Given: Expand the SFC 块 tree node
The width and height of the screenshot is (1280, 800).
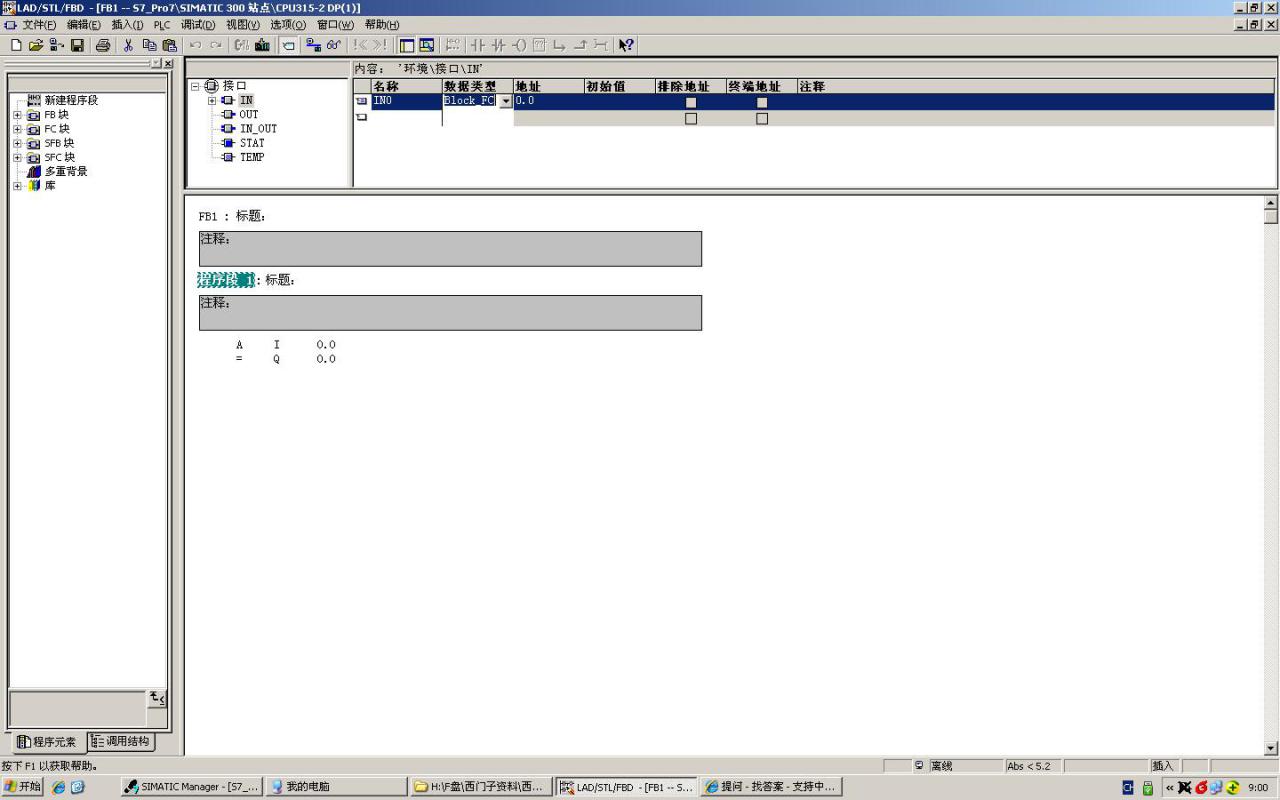Looking at the screenshot, I should click(x=17, y=157).
